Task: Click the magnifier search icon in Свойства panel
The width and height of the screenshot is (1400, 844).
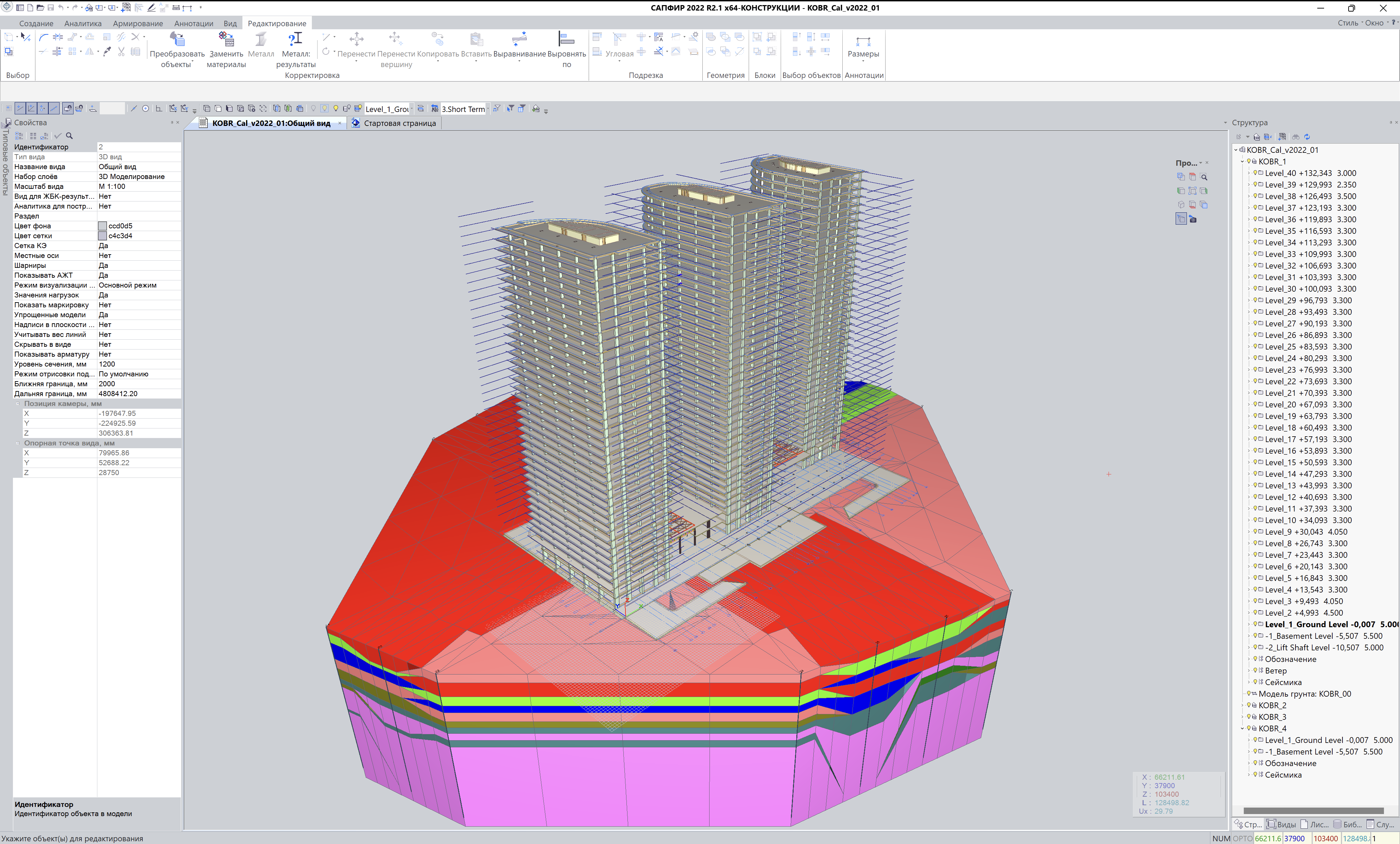Action: [69, 136]
